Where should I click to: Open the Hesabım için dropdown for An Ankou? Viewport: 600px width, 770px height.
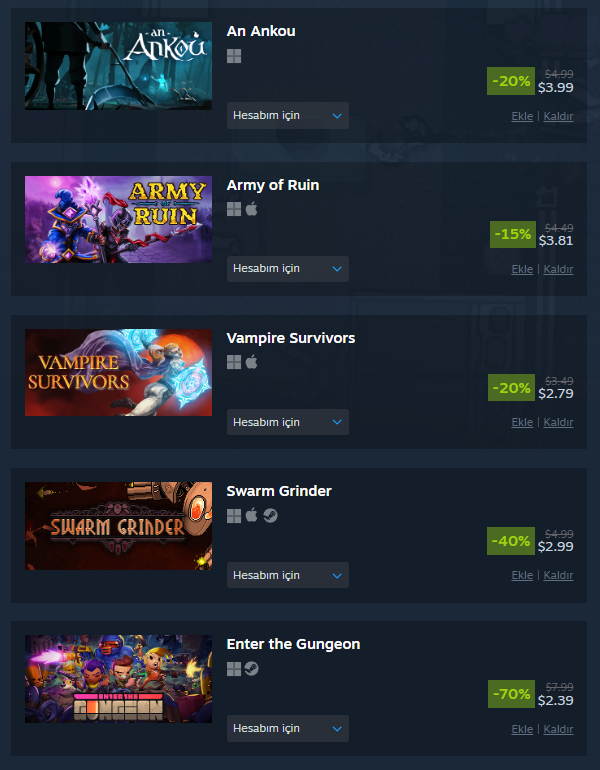click(288, 115)
